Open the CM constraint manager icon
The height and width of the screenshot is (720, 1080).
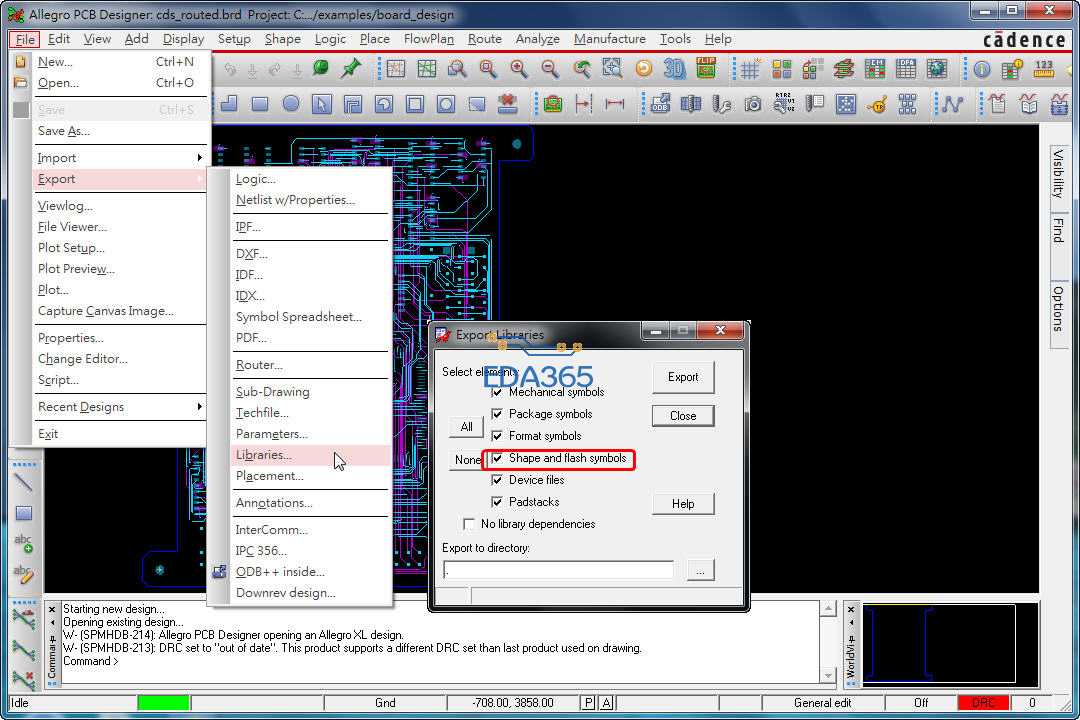click(x=875, y=68)
